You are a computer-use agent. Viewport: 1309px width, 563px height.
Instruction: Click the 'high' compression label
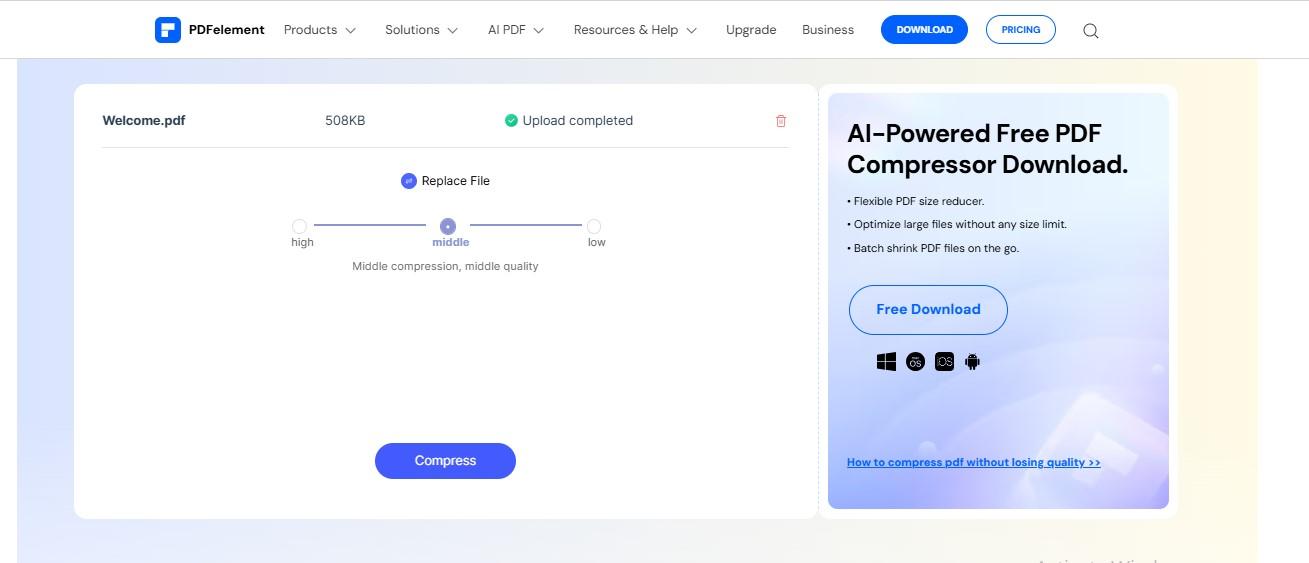302,242
